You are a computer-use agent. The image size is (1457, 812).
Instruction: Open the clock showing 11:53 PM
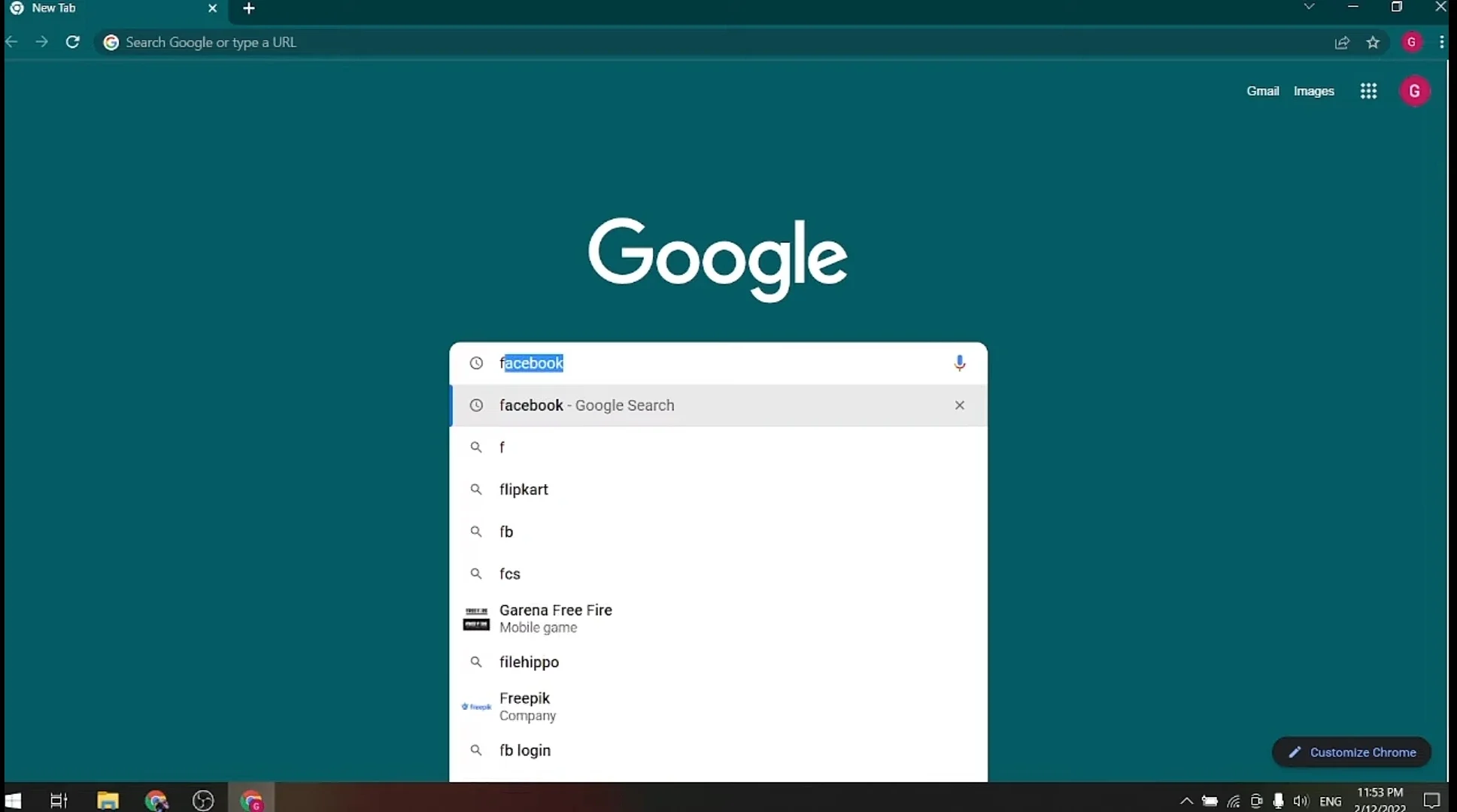[x=1380, y=800]
